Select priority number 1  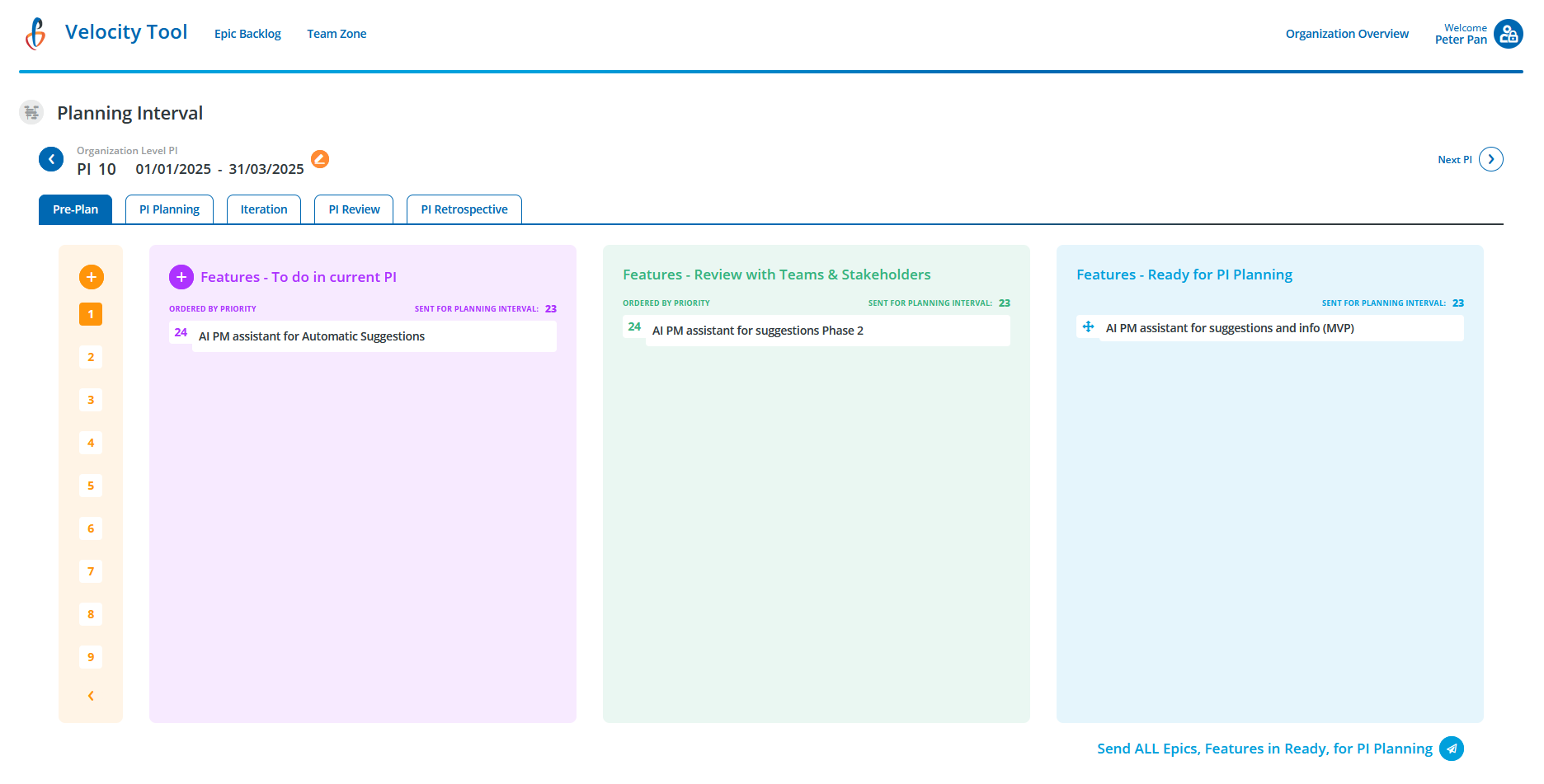(x=91, y=314)
